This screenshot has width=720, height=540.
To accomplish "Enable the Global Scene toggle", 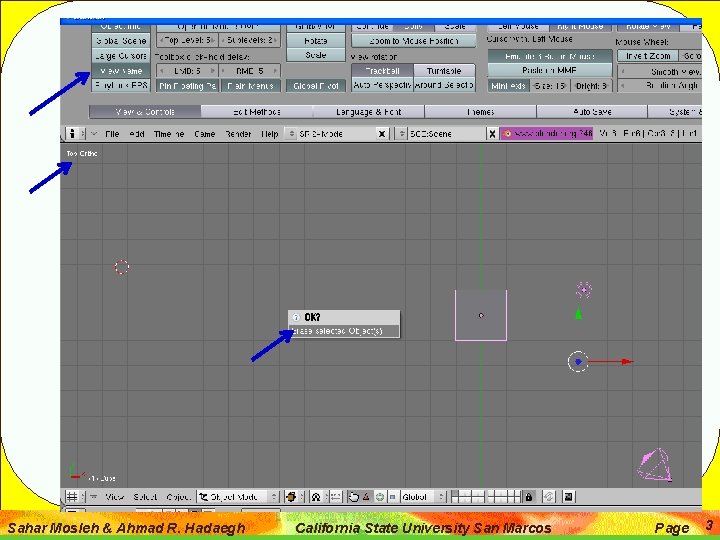I will tap(121, 41).
